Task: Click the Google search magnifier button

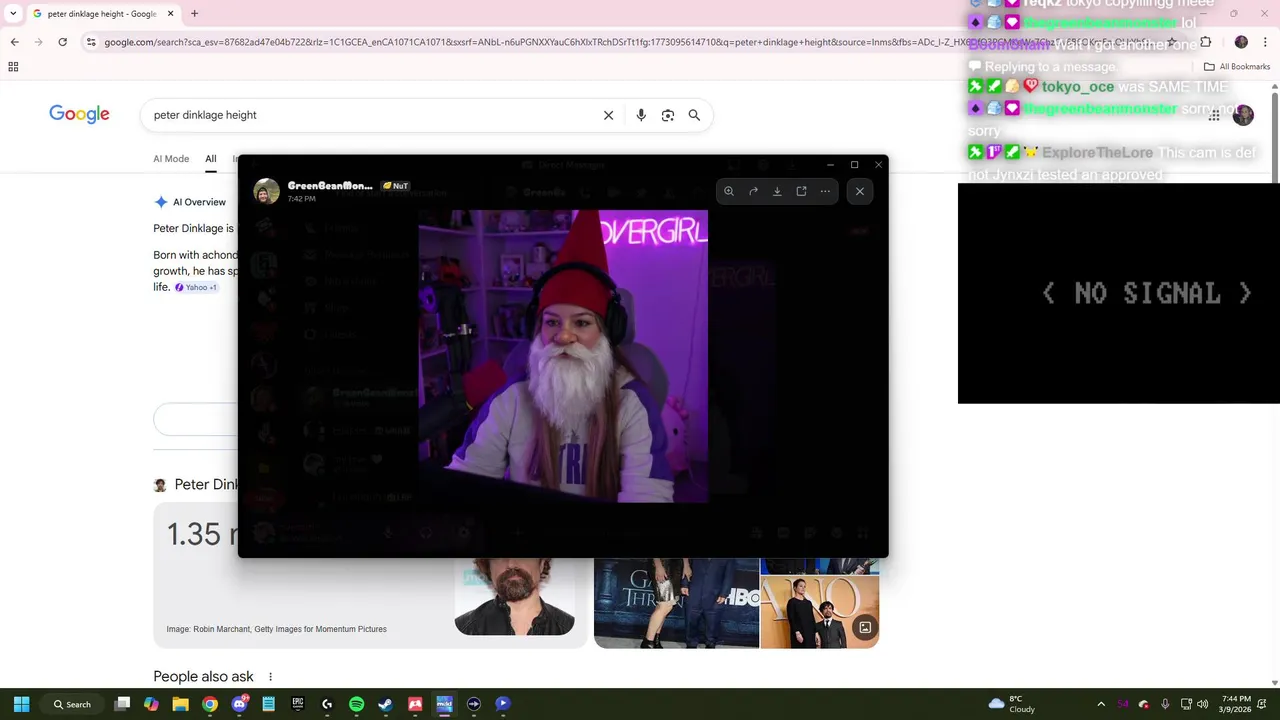Action: (694, 115)
